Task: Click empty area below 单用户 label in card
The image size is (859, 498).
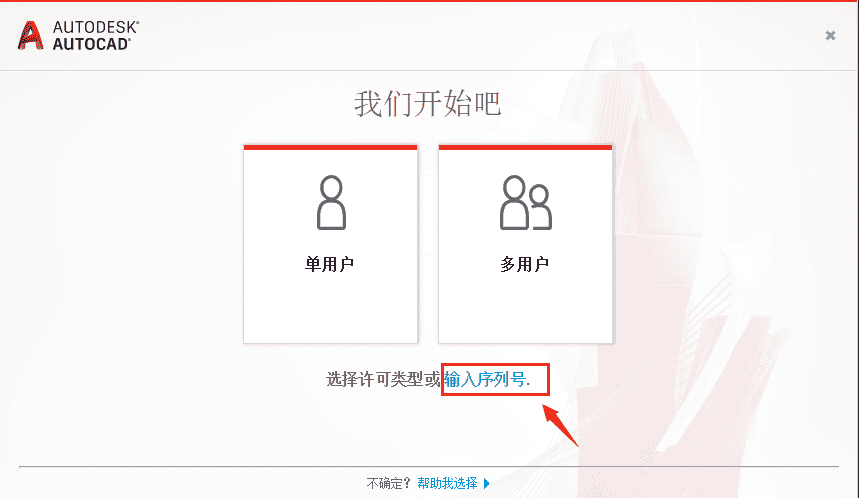Action: (330, 310)
